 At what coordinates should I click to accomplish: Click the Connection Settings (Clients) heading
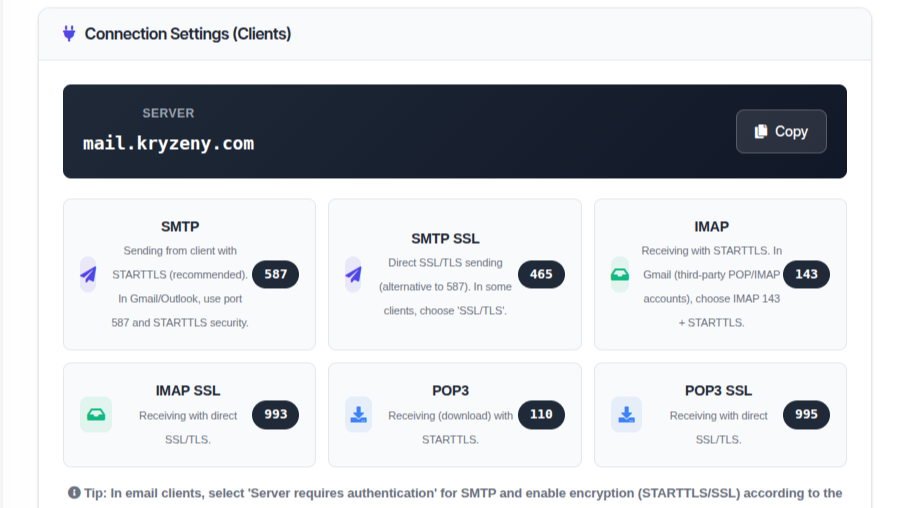pyautogui.click(x=187, y=34)
